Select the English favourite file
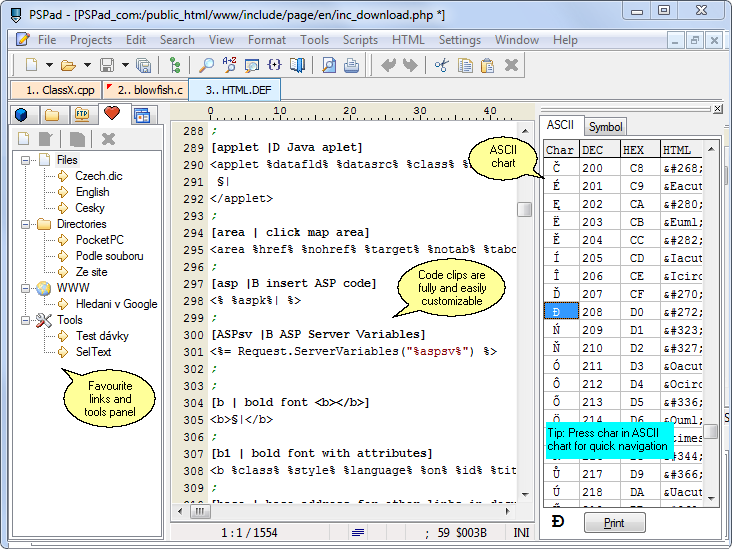Screen dimensions: 732x549 92,192
